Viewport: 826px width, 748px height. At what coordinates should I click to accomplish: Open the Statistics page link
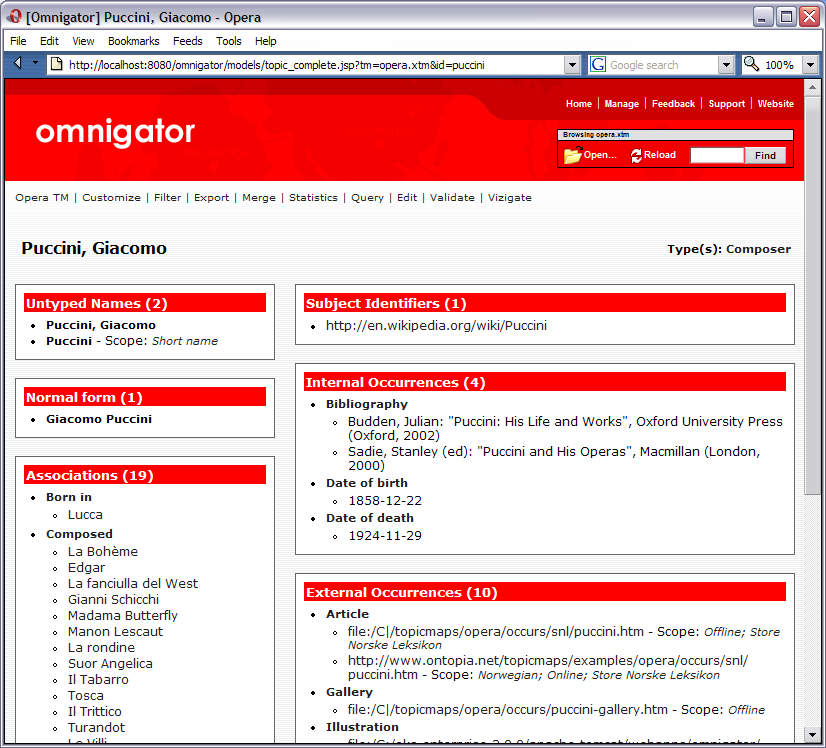pyautogui.click(x=313, y=198)
